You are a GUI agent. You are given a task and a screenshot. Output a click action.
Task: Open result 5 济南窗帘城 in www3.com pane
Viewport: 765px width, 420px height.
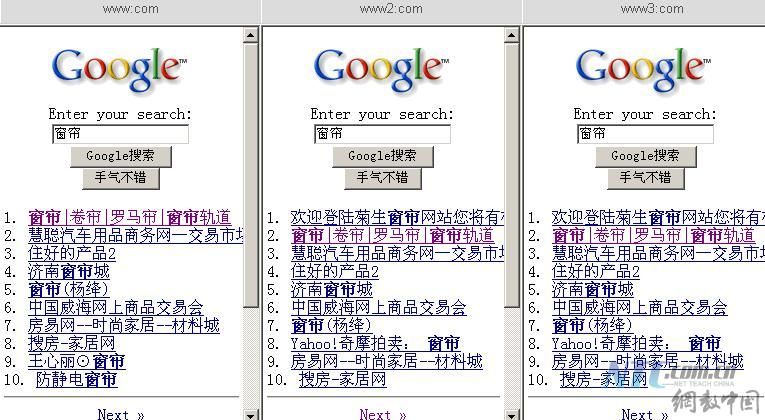point(593,290)
